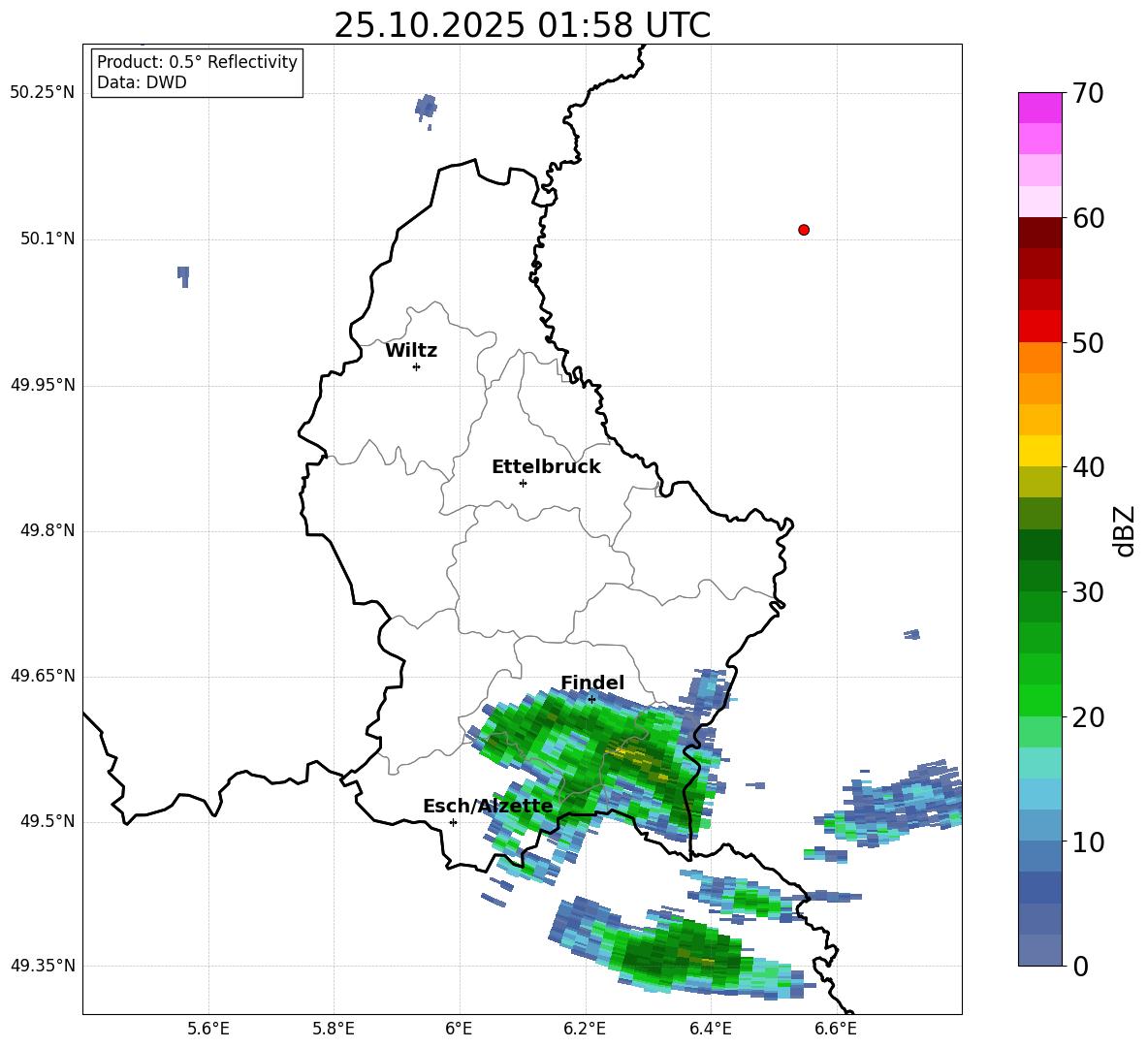
Task: Click the 49.35°N latitude label
Action: pyautogui.click(x=43, y=966)
